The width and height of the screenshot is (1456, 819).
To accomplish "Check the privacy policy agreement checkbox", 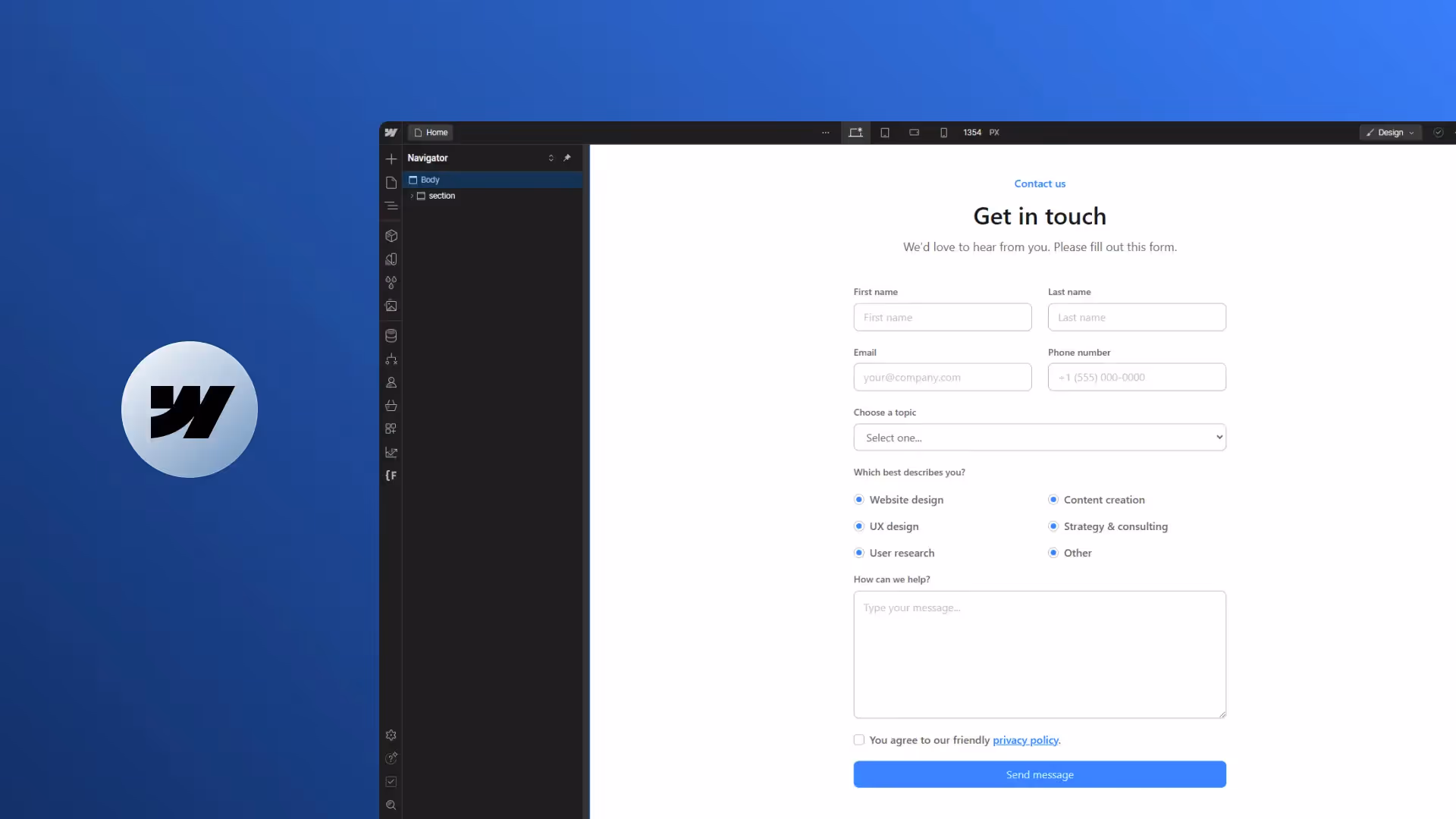I will (859, 740).
